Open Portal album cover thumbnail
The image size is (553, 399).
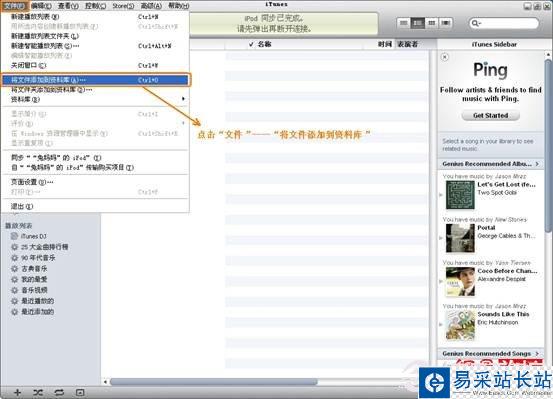point(460,238)
